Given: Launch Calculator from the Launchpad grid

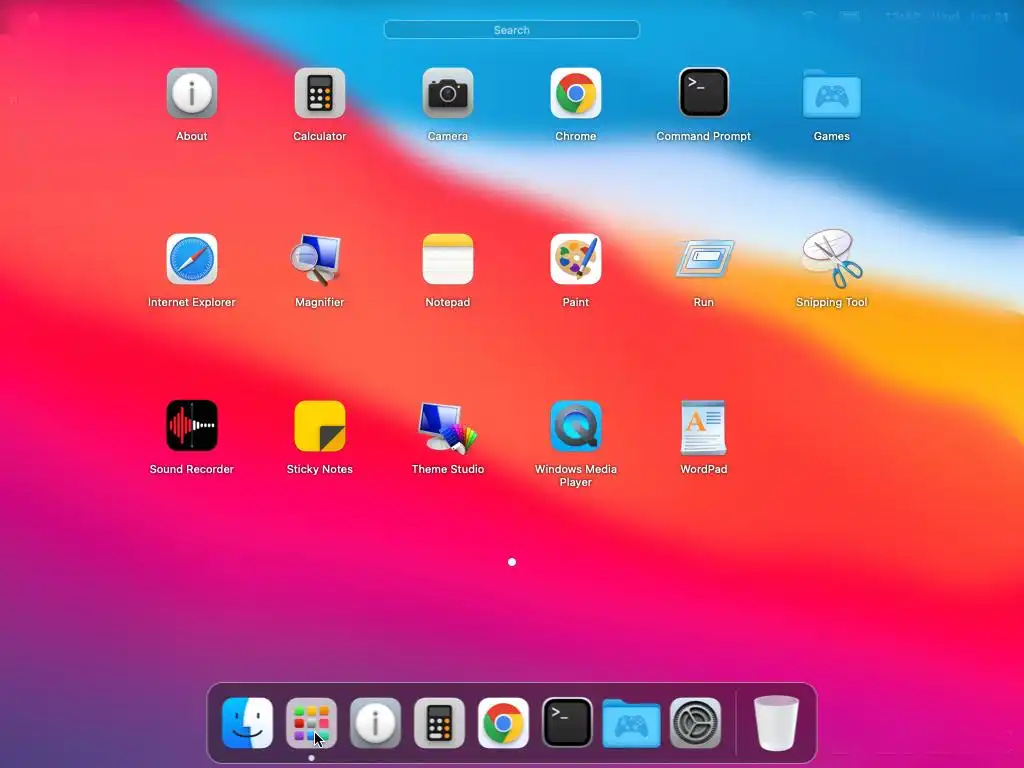Looking at the screenshot, I should click(x=319, y=93).
